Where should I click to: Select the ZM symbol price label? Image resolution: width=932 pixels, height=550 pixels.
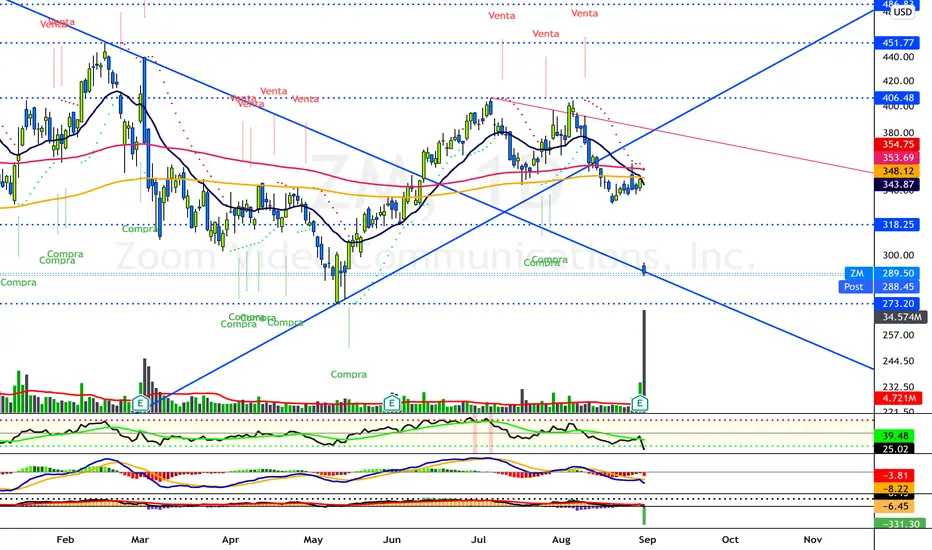(x=857, y=274)
